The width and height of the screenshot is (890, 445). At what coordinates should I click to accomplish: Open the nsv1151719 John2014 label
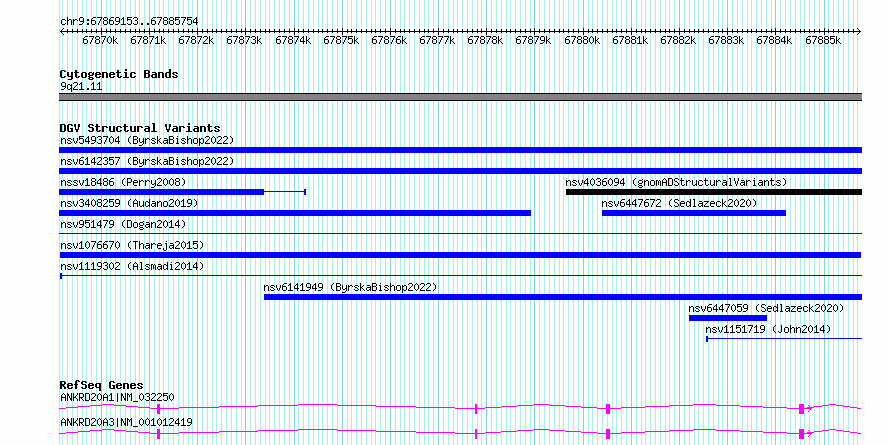click(768, 329)
